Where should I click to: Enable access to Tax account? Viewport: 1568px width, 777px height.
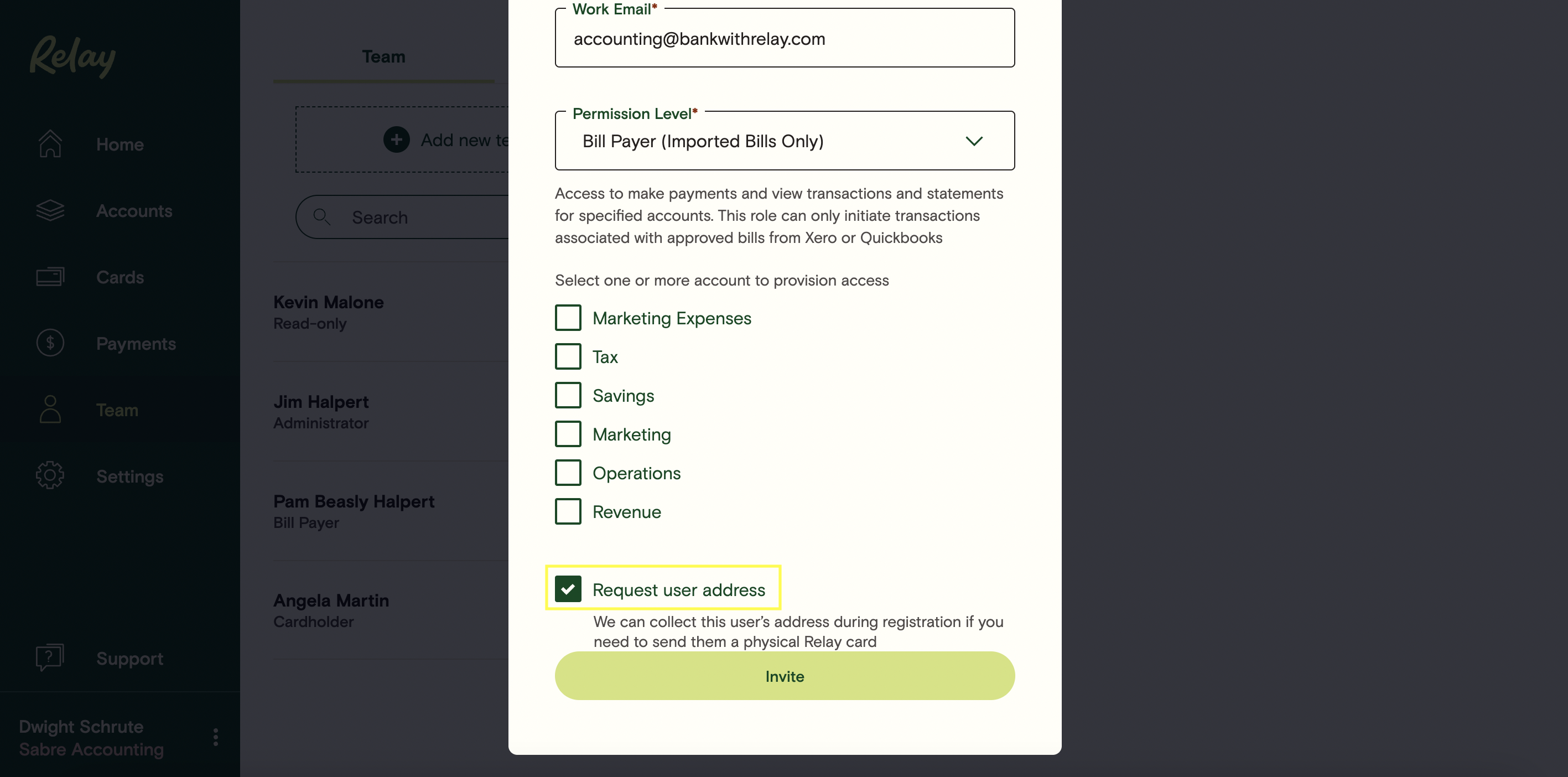(568, 357)
